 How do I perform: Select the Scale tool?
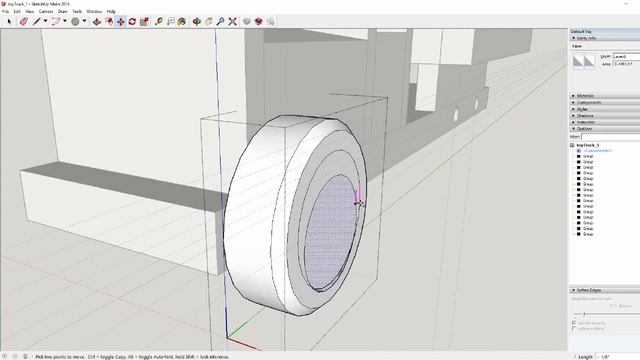144,22
